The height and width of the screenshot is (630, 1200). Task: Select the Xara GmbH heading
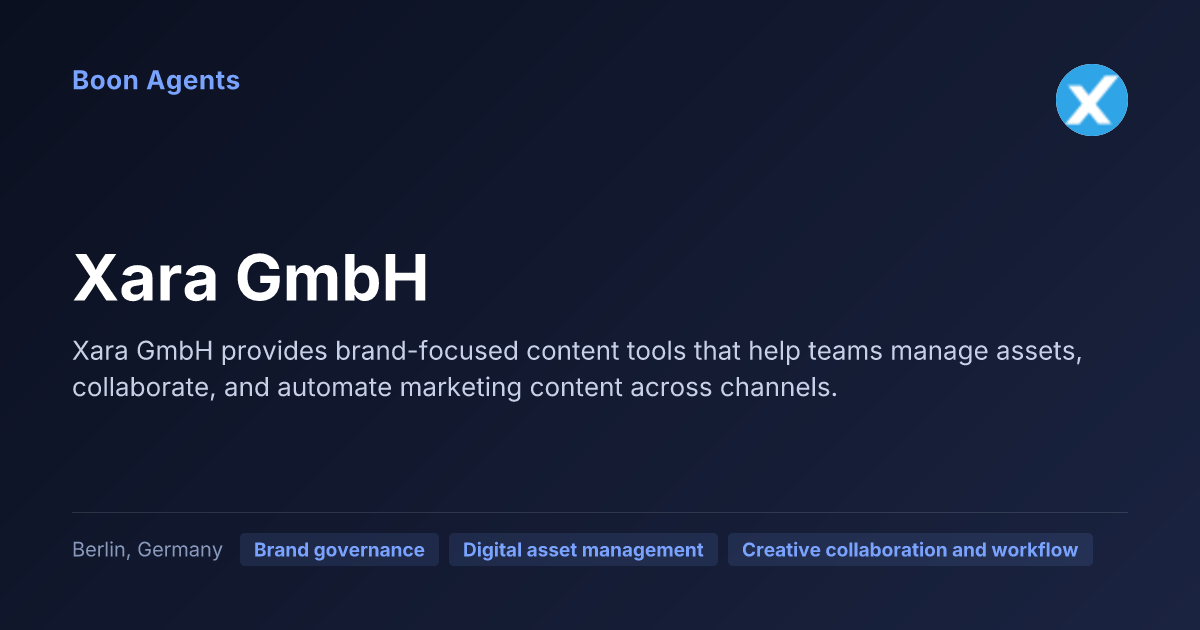pyautogui.click(x=250, y=279)
